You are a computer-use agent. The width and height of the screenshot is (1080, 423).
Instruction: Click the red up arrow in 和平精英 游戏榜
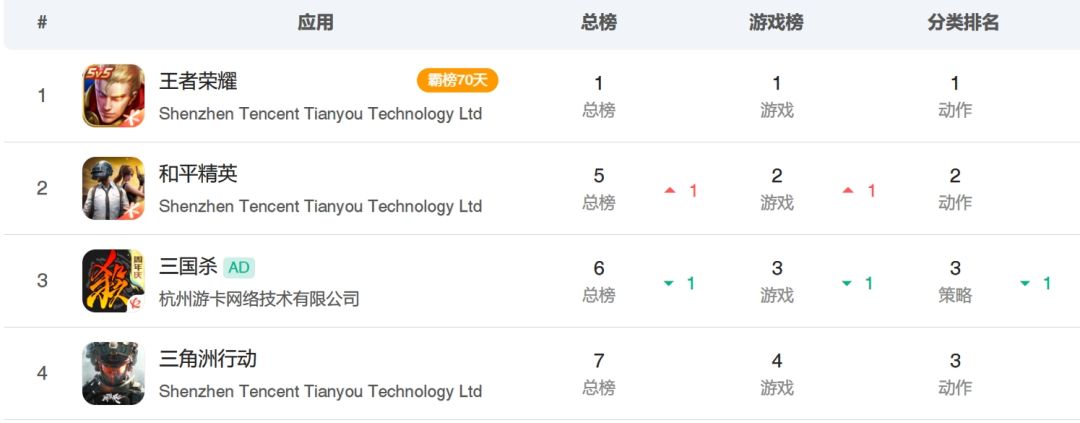848,190
